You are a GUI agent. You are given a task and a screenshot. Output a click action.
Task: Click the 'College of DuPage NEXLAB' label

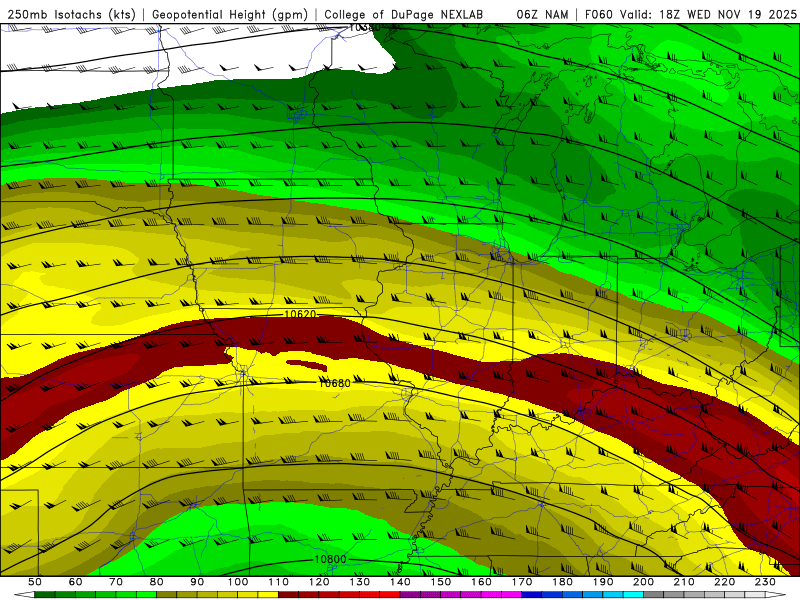click(403, 15)
